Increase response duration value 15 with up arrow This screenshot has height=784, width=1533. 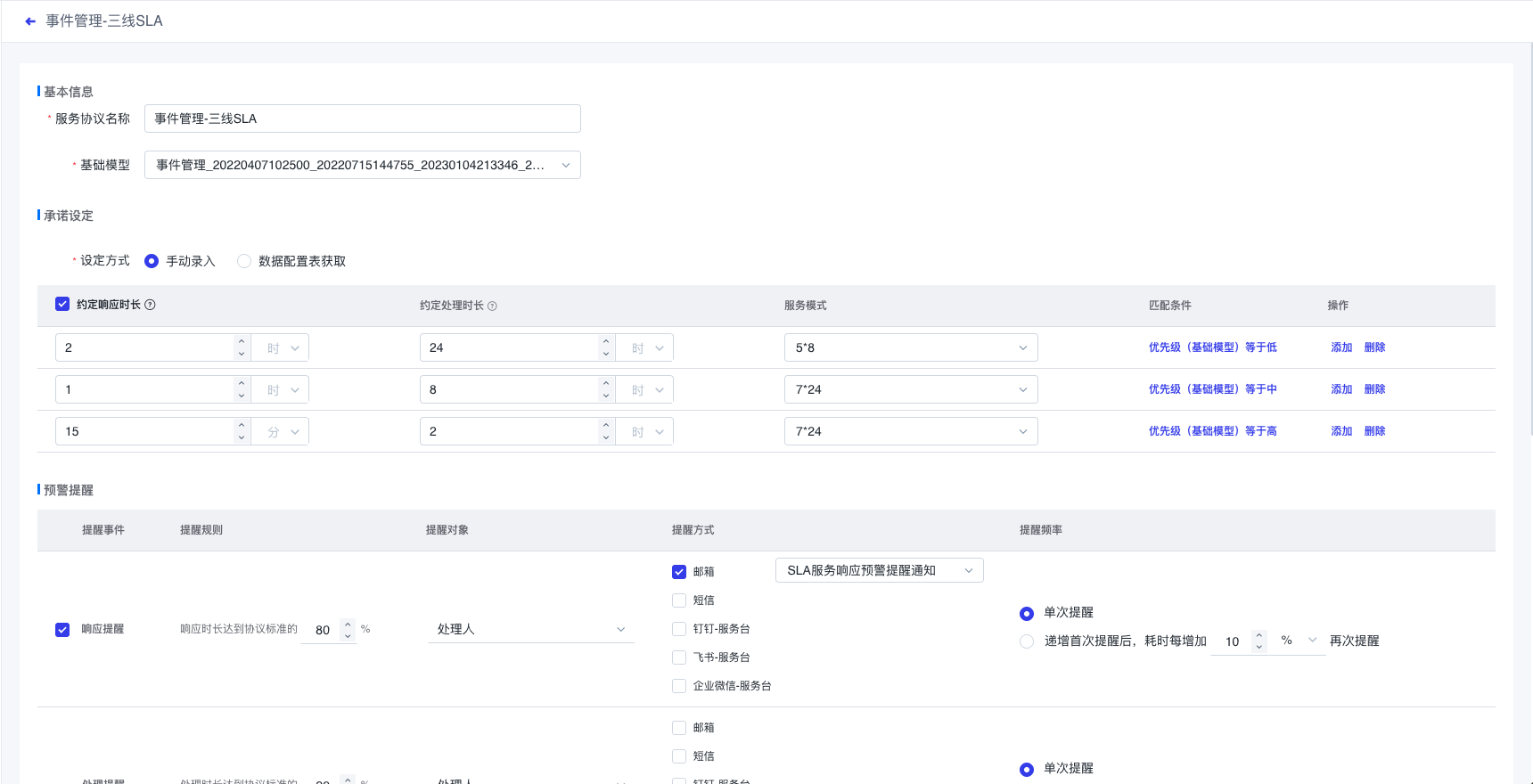click(242, 425)
